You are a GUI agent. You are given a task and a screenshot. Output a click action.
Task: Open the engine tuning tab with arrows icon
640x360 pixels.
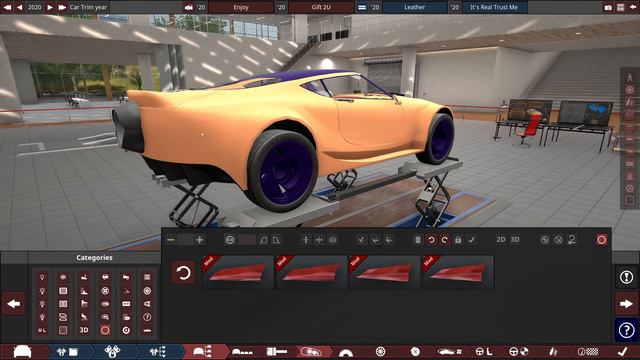point(158,351)
